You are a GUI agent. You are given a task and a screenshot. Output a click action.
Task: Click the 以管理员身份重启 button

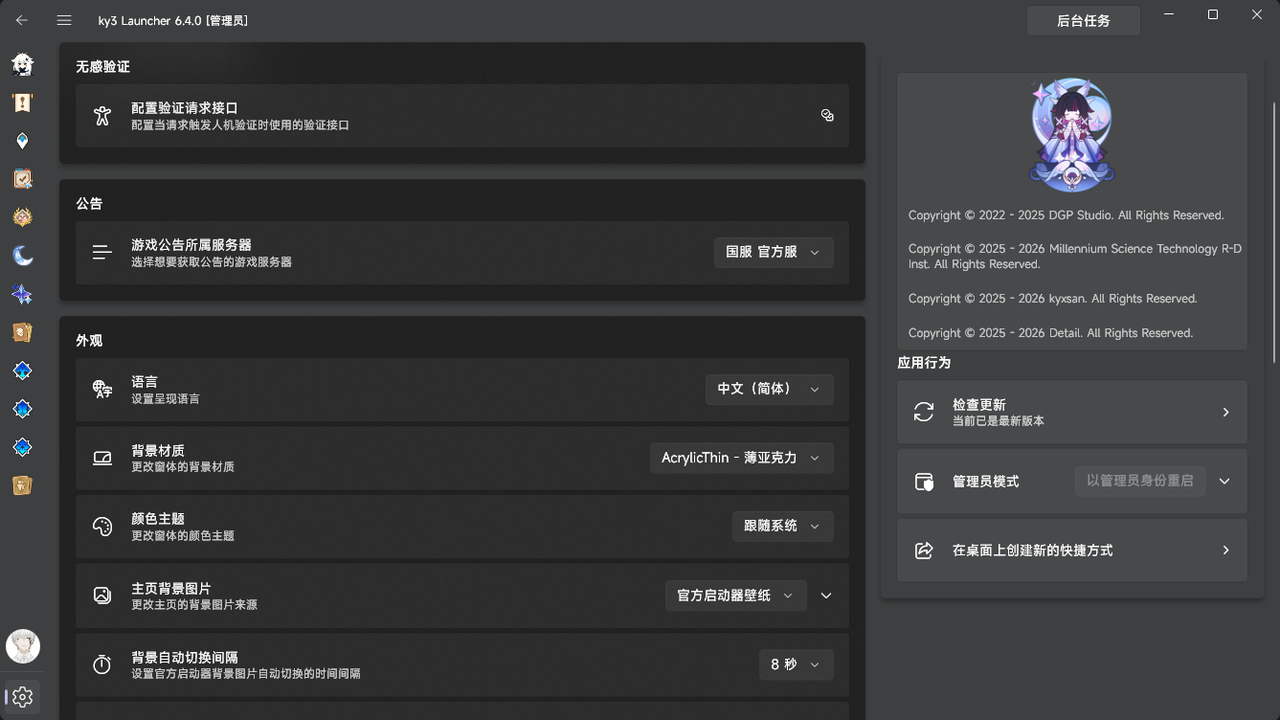click(1139, 480)
